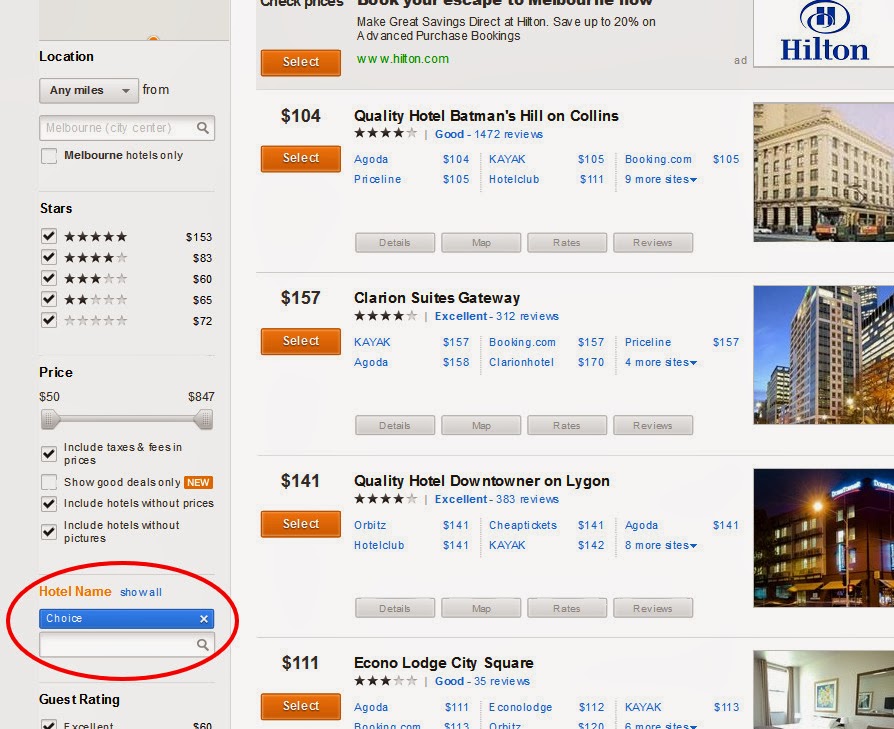
Task: Select the $157 Clarion Suites Gateway
Action: click(300, 341)
